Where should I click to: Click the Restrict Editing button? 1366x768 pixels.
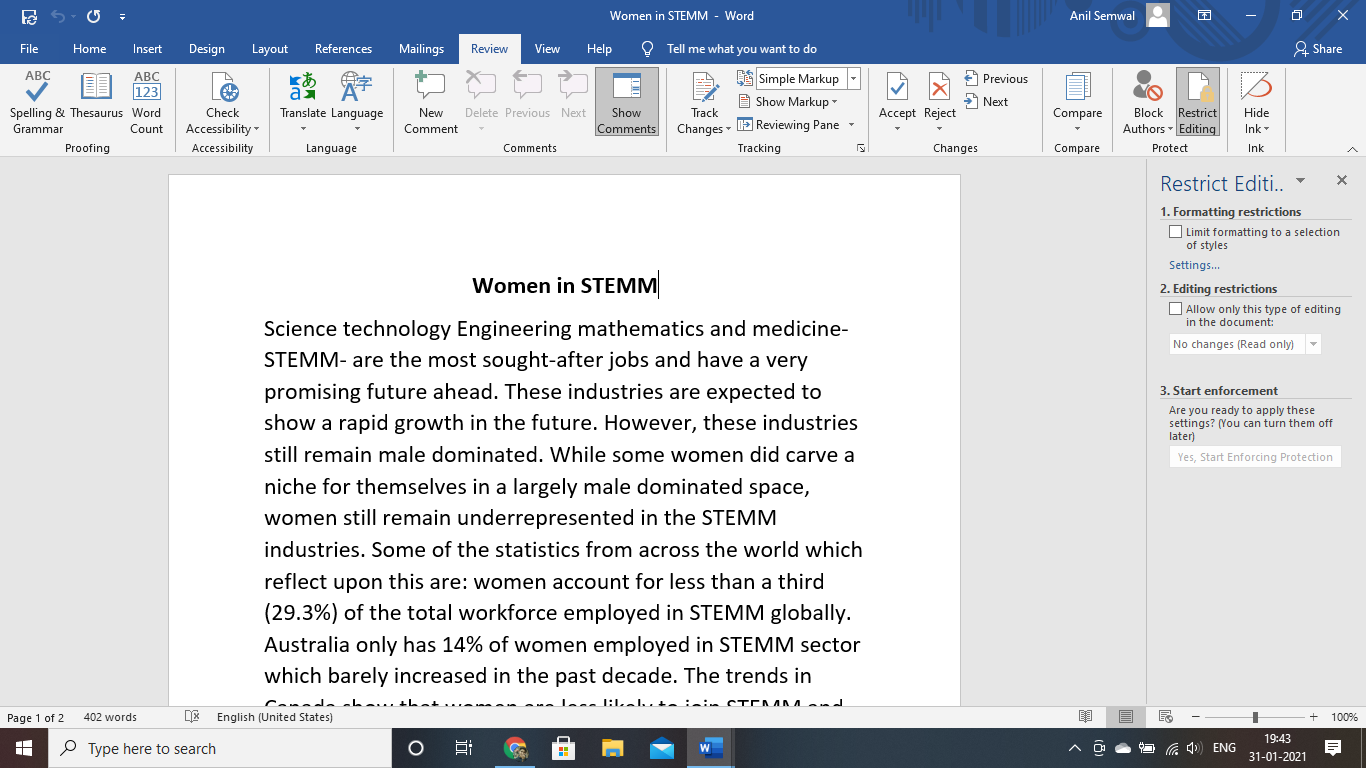(x=1197, y=102)
